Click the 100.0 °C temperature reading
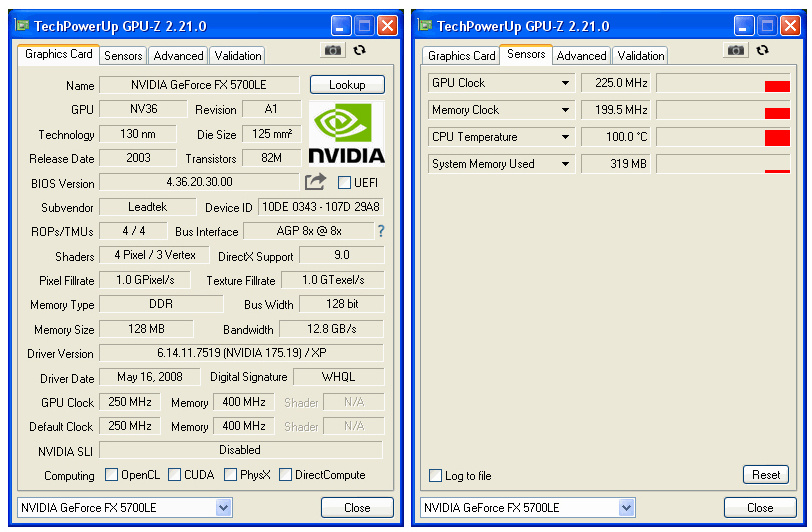 616,137
